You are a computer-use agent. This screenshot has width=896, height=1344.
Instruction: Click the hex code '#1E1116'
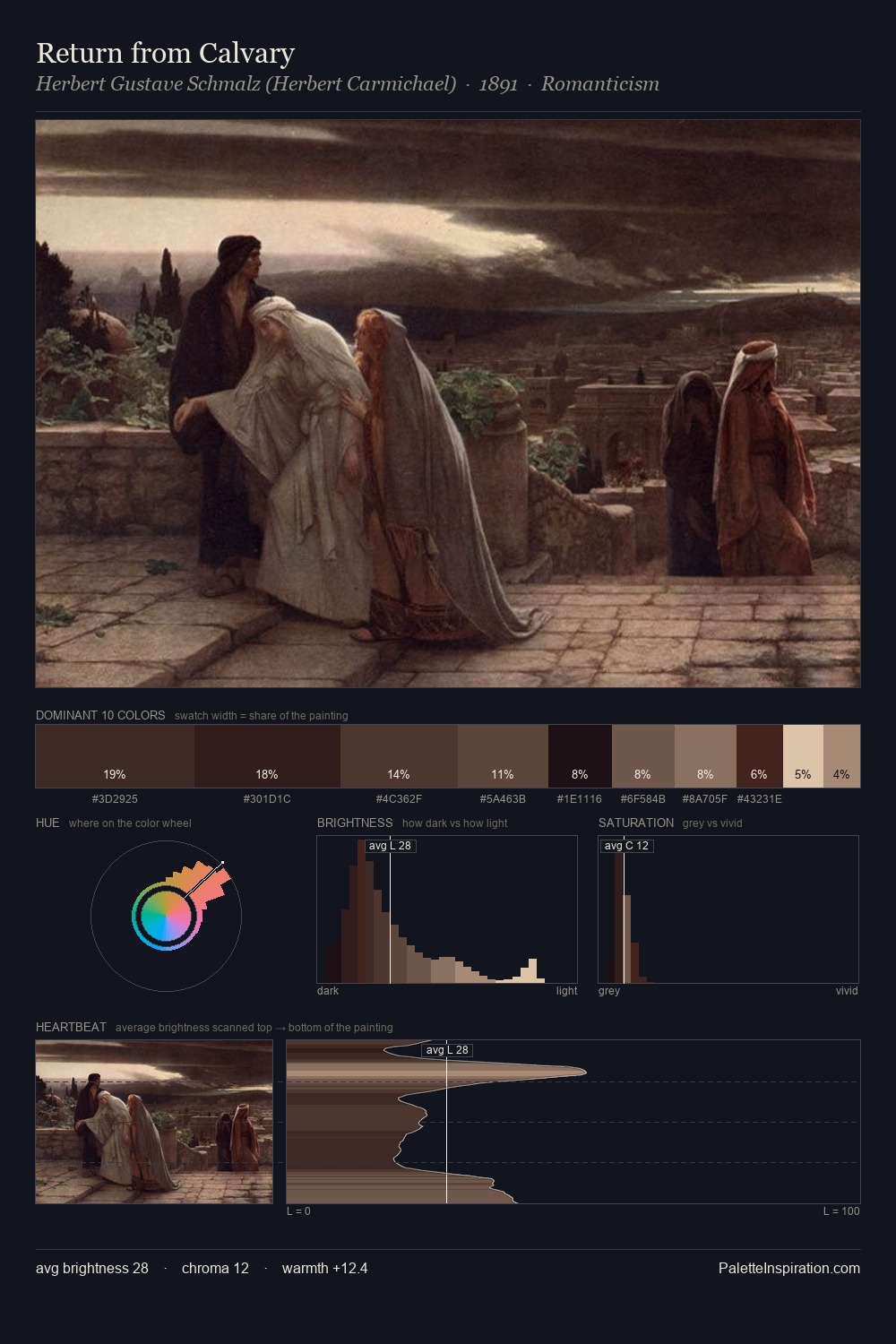point(580,798)
